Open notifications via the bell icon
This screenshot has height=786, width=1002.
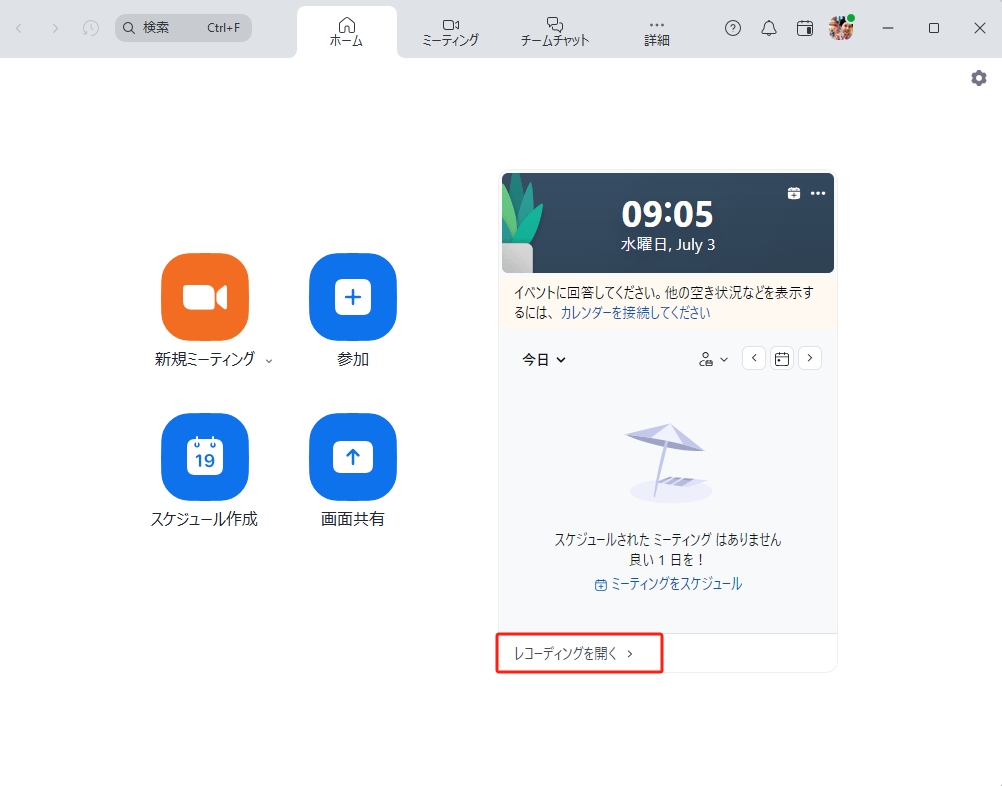pyautogui.click(x=768, y=28)
